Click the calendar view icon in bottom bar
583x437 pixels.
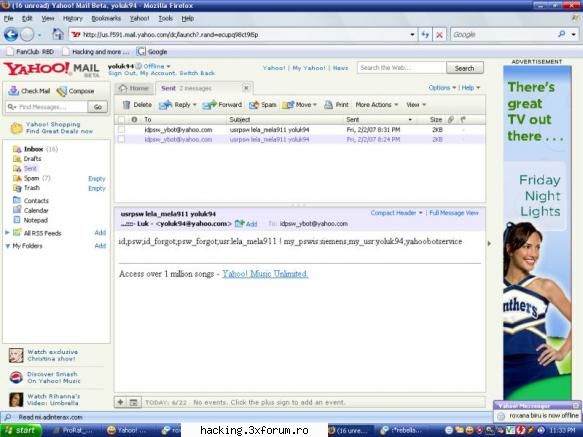click(x=133, y=402)
